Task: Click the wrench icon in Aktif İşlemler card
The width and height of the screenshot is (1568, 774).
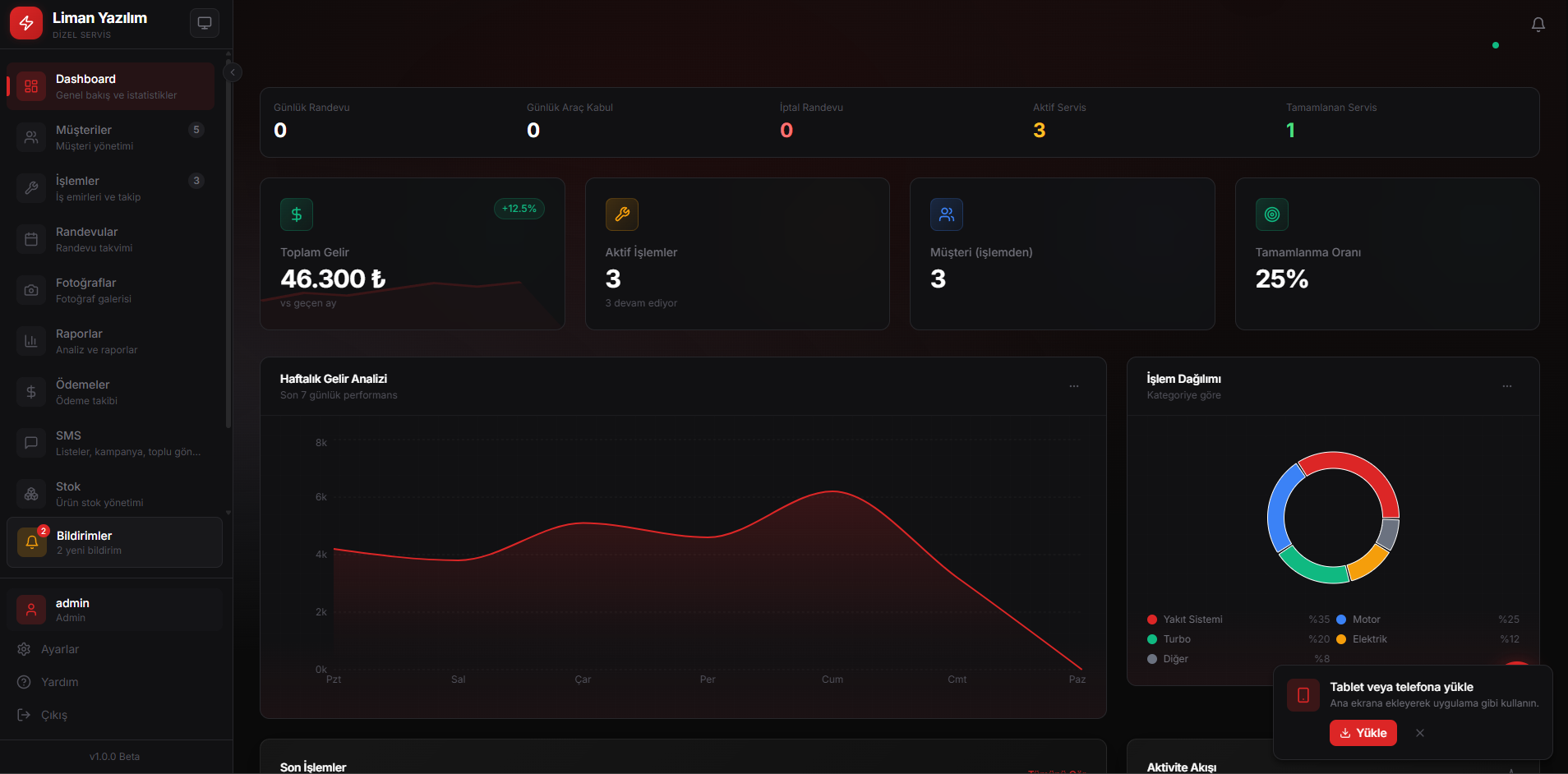Action: (622, 214)
